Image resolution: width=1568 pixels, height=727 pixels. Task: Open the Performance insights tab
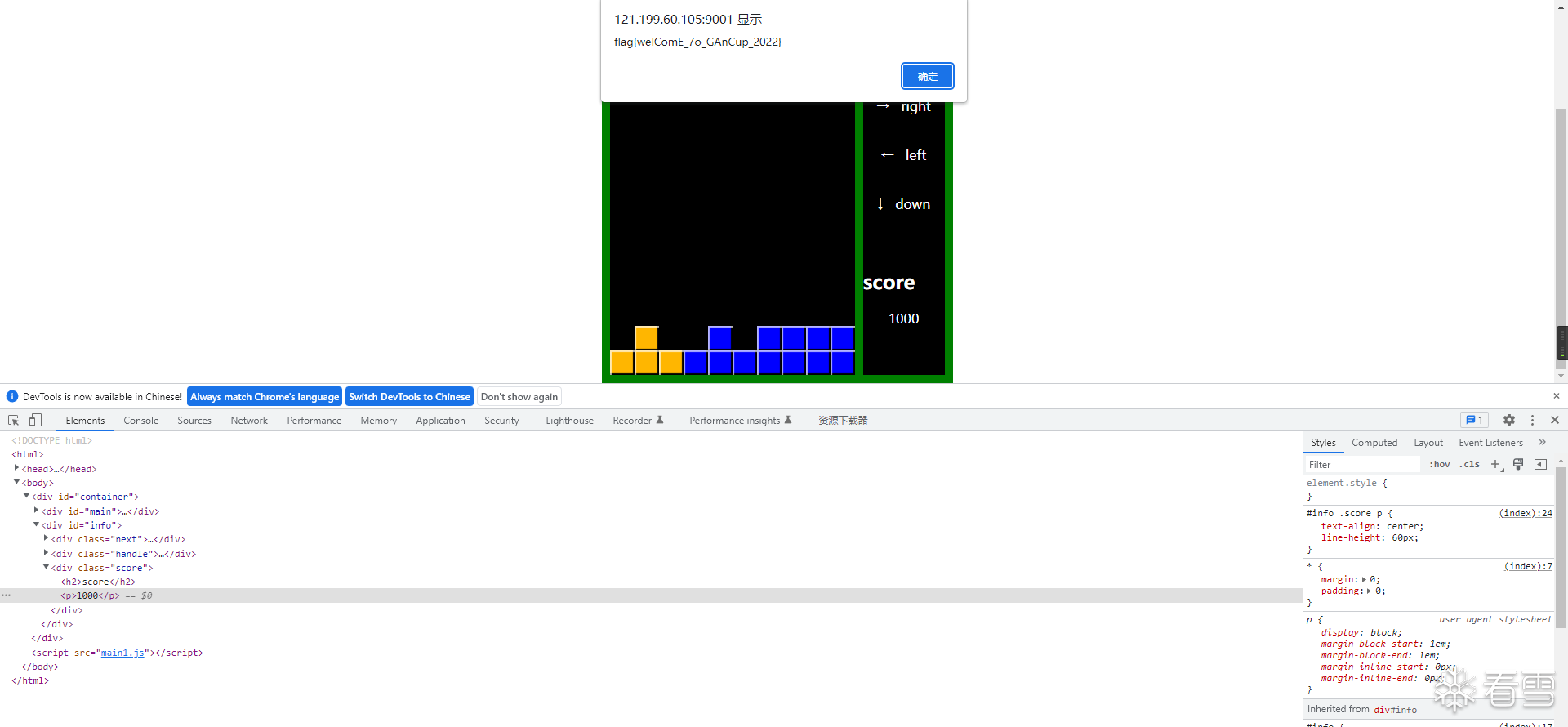[740, 420]
